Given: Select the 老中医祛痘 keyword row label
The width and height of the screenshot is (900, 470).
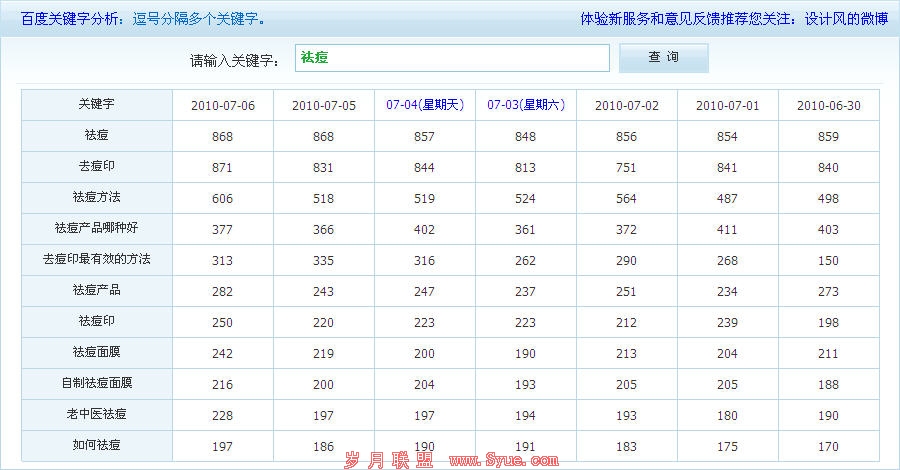Looking at the screenshot, I should pyautogui.click(x=97, y=414).
